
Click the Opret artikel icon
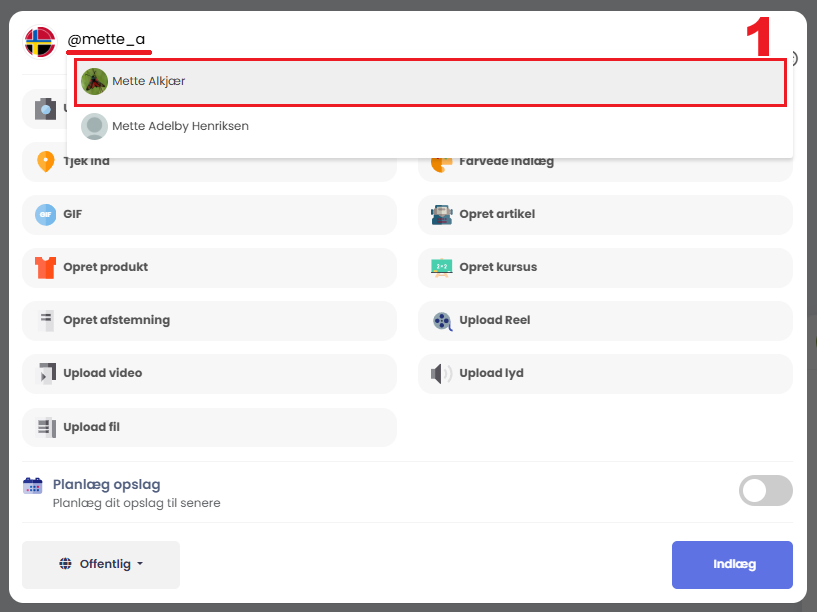[x=442, y=215]
